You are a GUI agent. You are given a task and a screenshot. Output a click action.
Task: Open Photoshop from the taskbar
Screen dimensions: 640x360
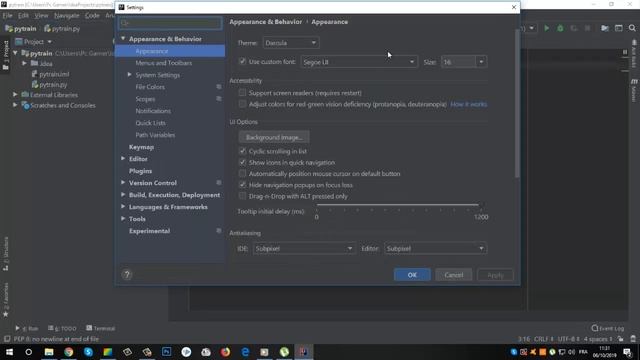tap(167, 352)
